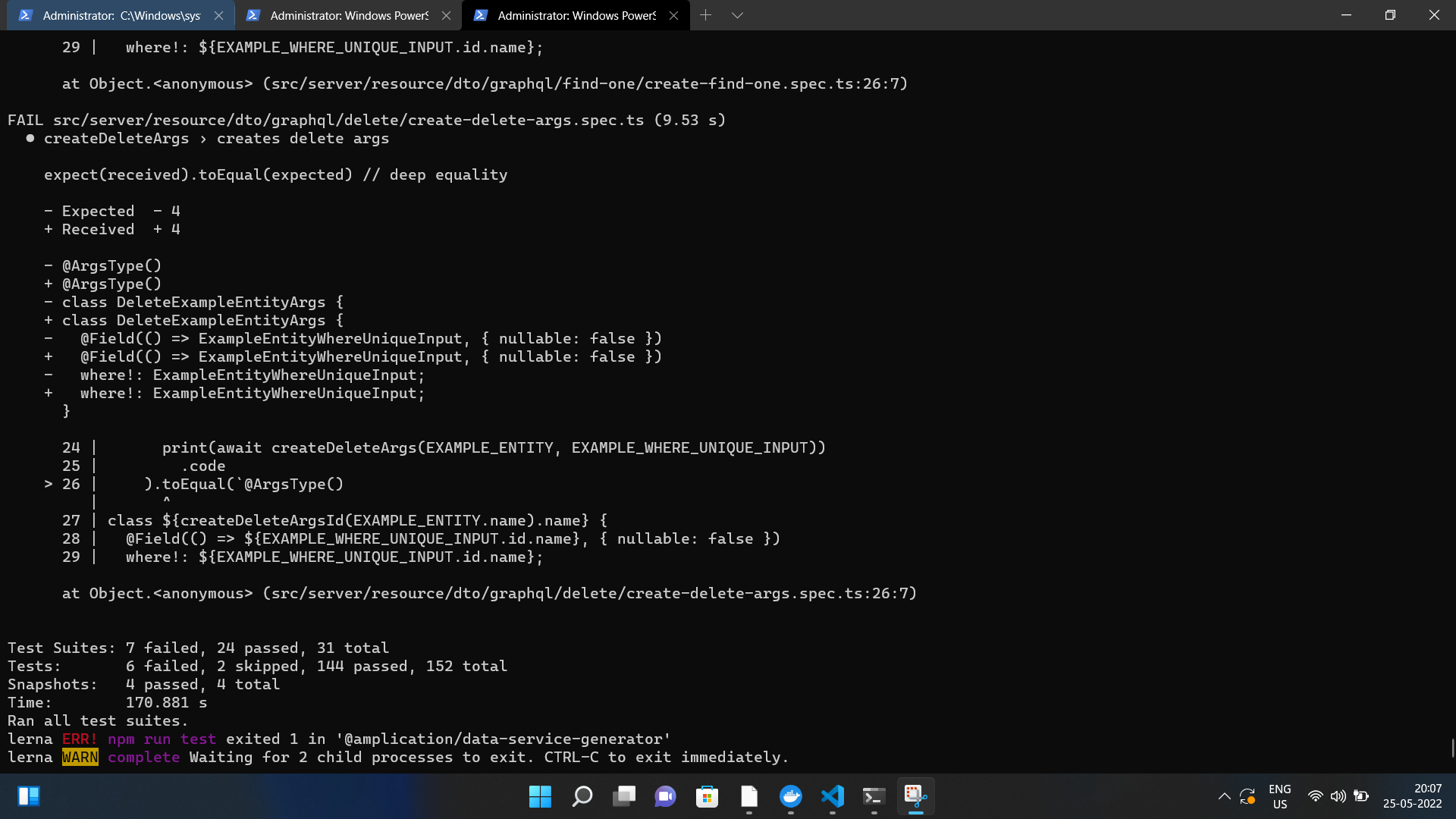Click the ENG US language indicator
The width and height of the screenshot is (1456, 819).
click(x=1280, y=795)
